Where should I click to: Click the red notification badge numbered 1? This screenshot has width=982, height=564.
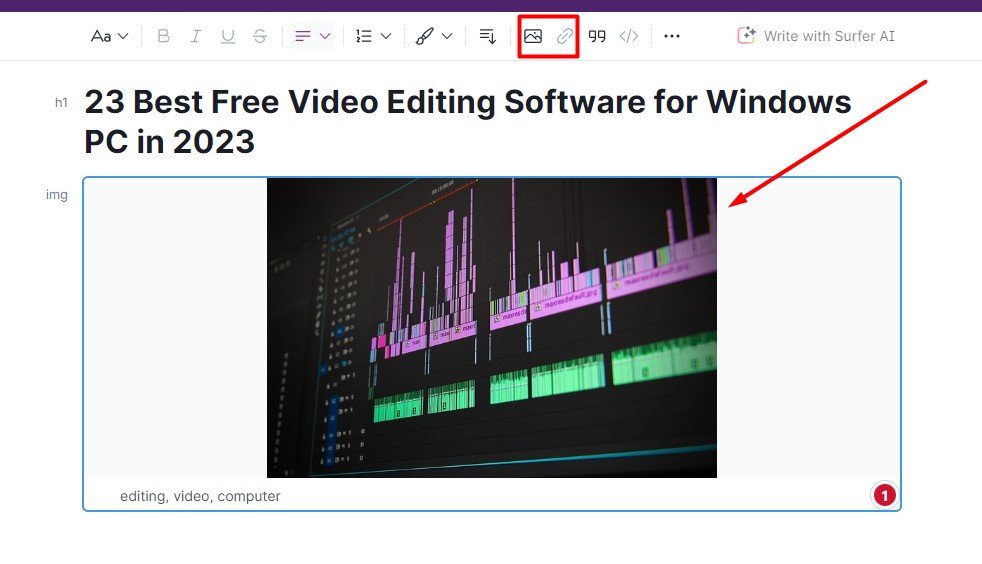click(x=884, y=495)
